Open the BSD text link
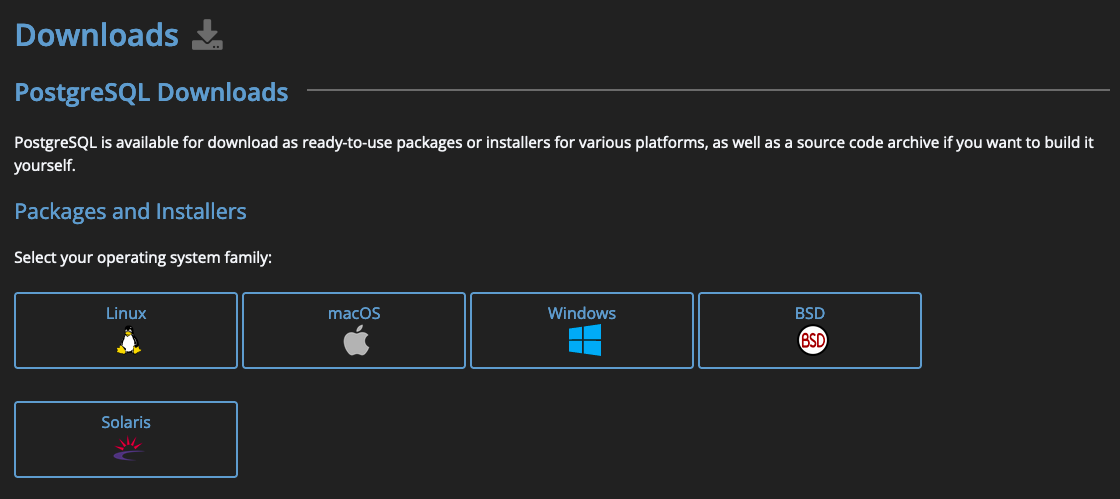 click(810, 313)
